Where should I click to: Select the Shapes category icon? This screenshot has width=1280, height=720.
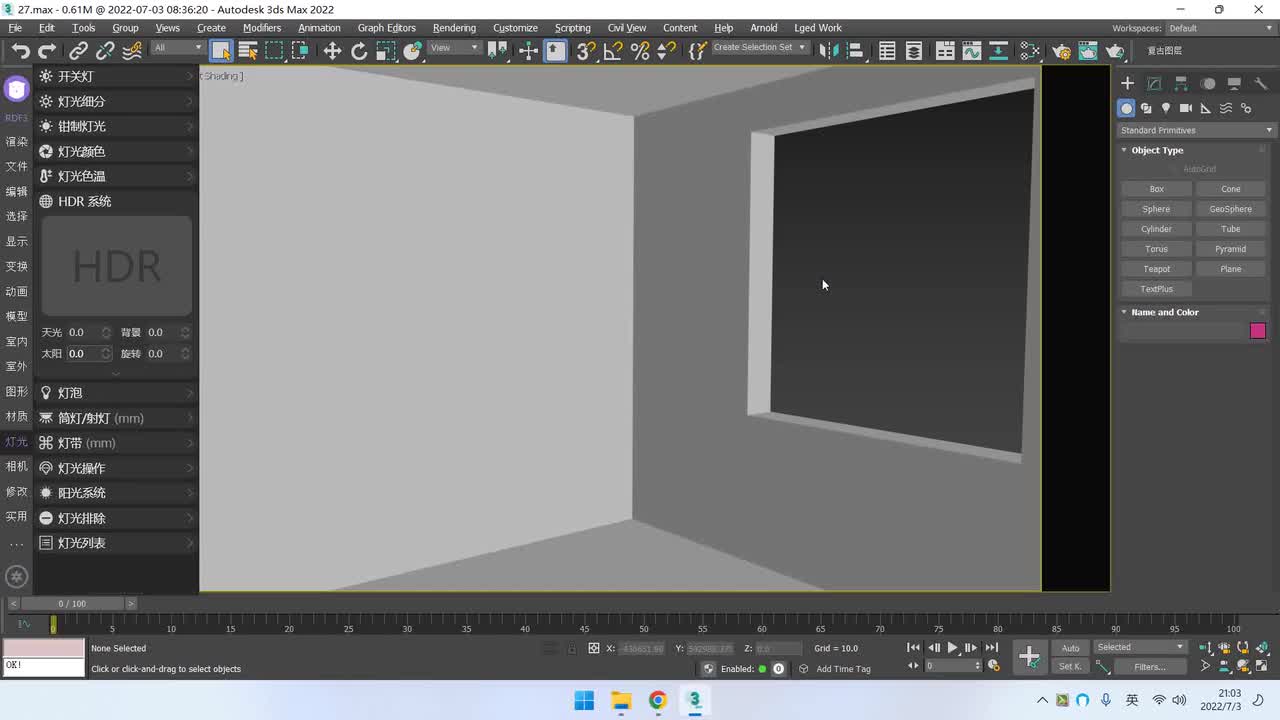point(1146,108)
